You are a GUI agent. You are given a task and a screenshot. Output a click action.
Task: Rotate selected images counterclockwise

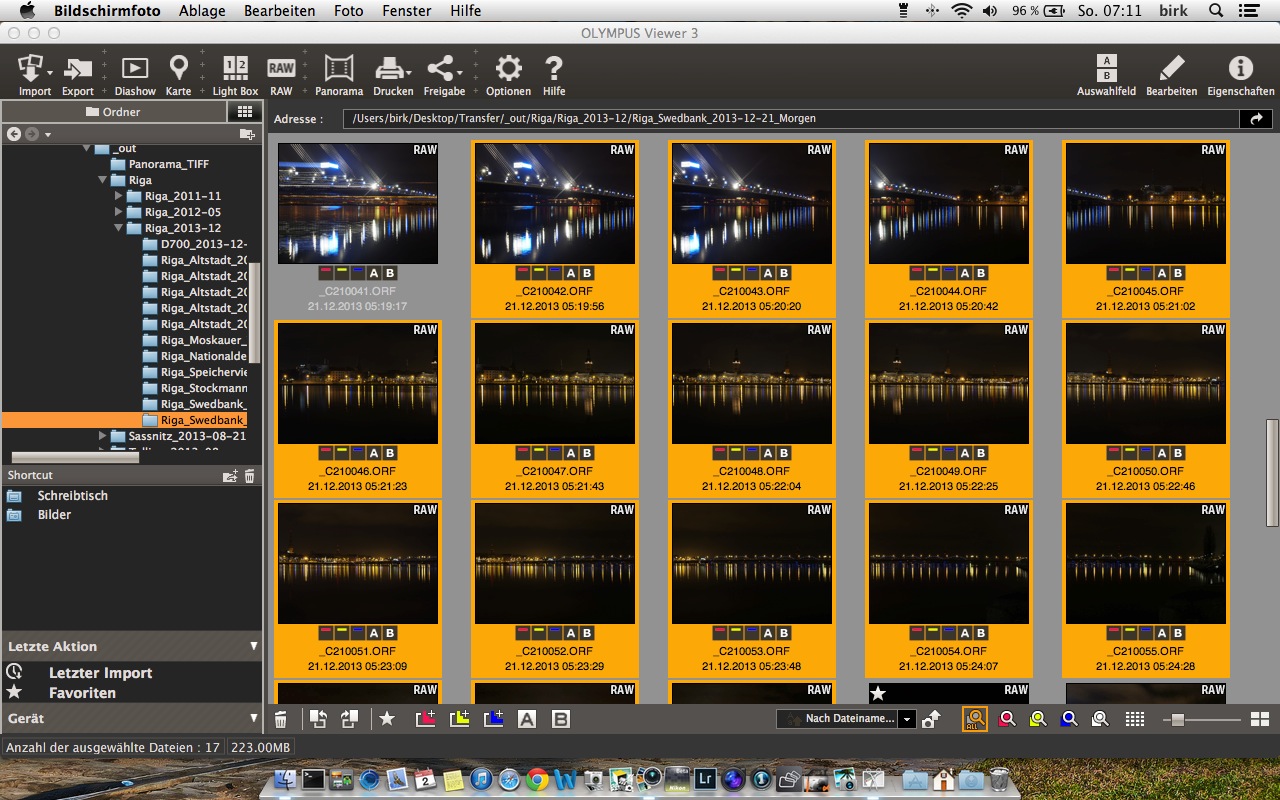coord(318,719)
